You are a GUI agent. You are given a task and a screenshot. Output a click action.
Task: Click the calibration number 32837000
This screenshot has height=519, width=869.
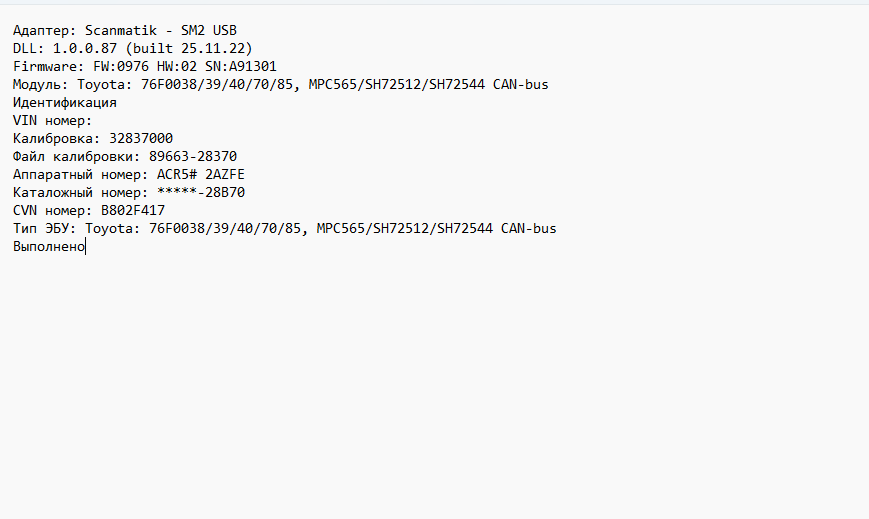click(137, 138)
